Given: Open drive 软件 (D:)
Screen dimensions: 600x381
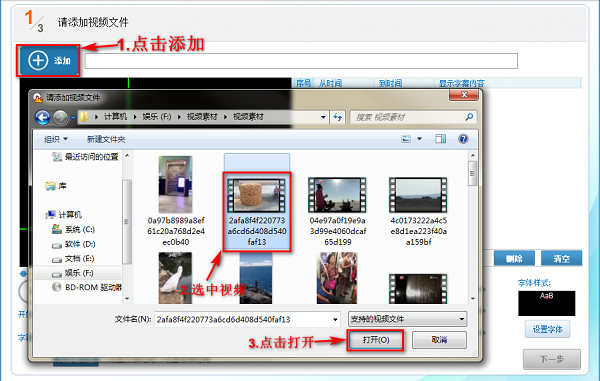Looking at the screenshot, I should point(73,244).
